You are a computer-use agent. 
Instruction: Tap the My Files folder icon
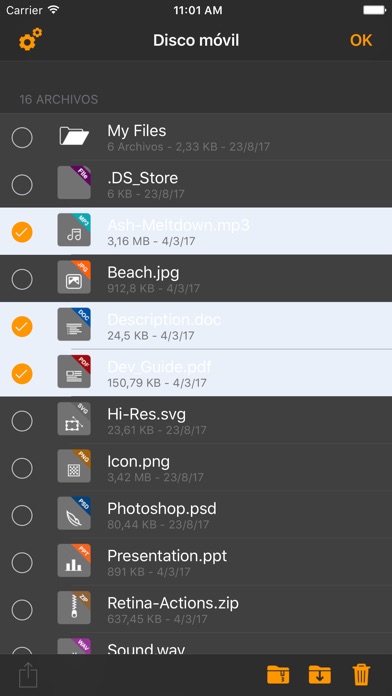(x=74, y=137)
